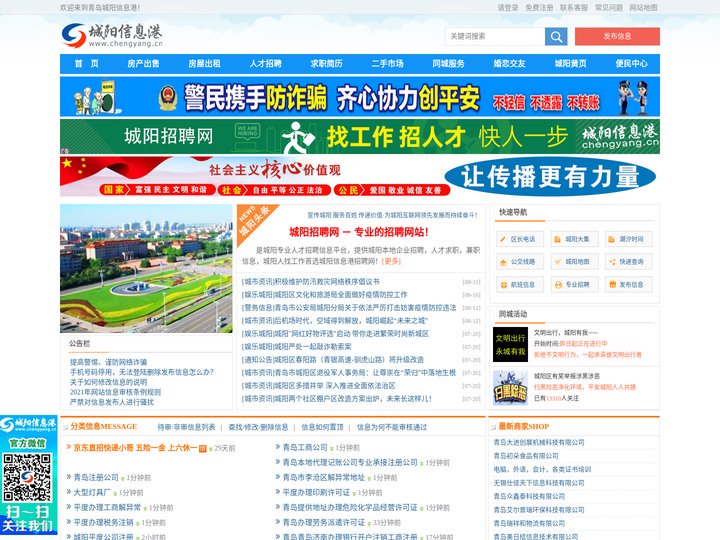Open 同城服务 navigation item

pyautogui.click(x=449, y=64)
